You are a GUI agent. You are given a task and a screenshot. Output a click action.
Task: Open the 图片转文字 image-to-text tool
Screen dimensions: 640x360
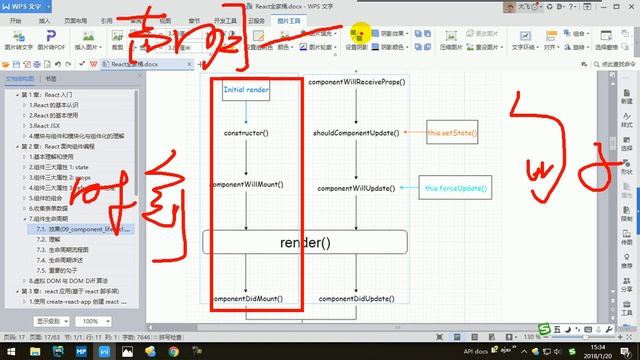point(19,41)
